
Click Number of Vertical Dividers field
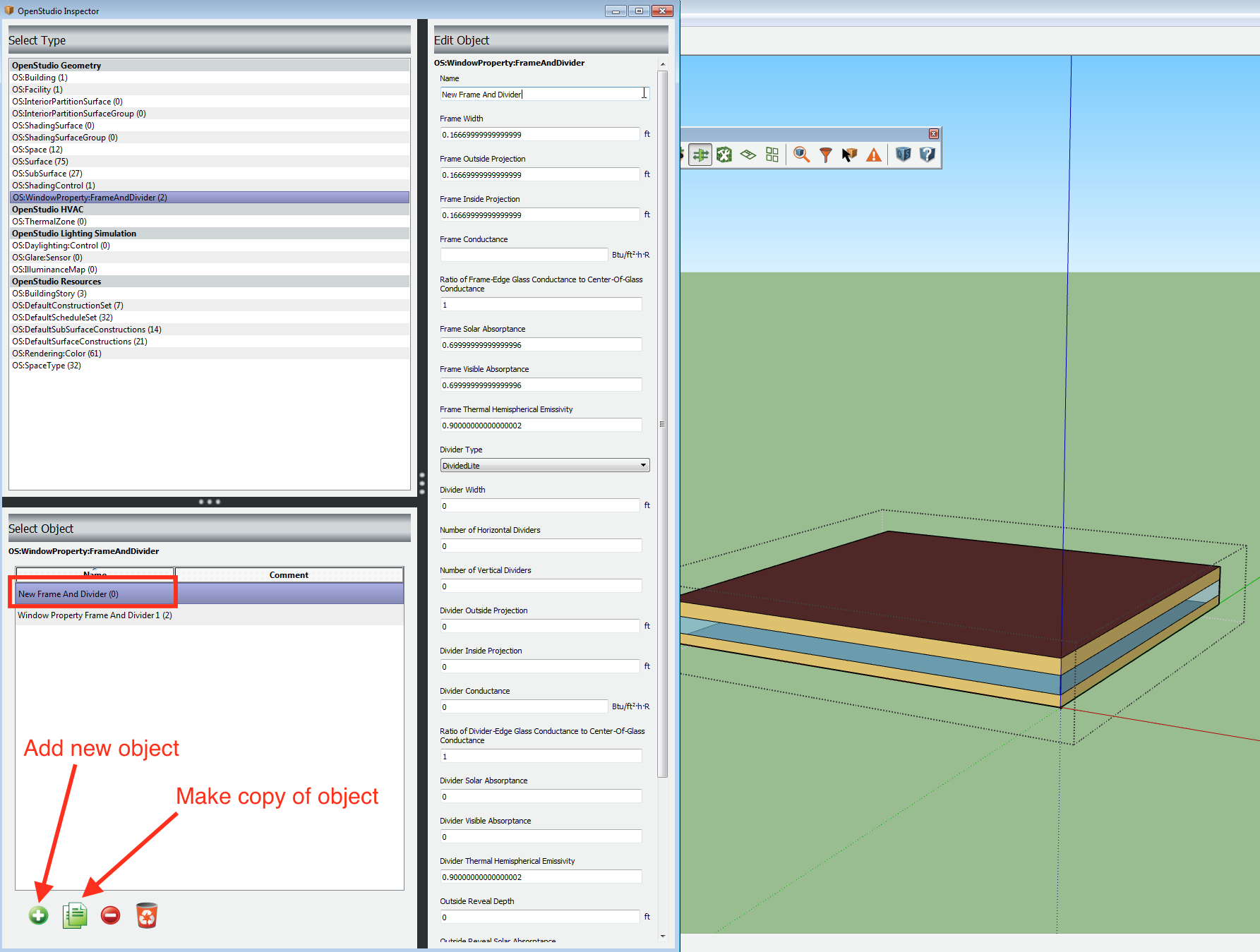[x=541, y=586]
